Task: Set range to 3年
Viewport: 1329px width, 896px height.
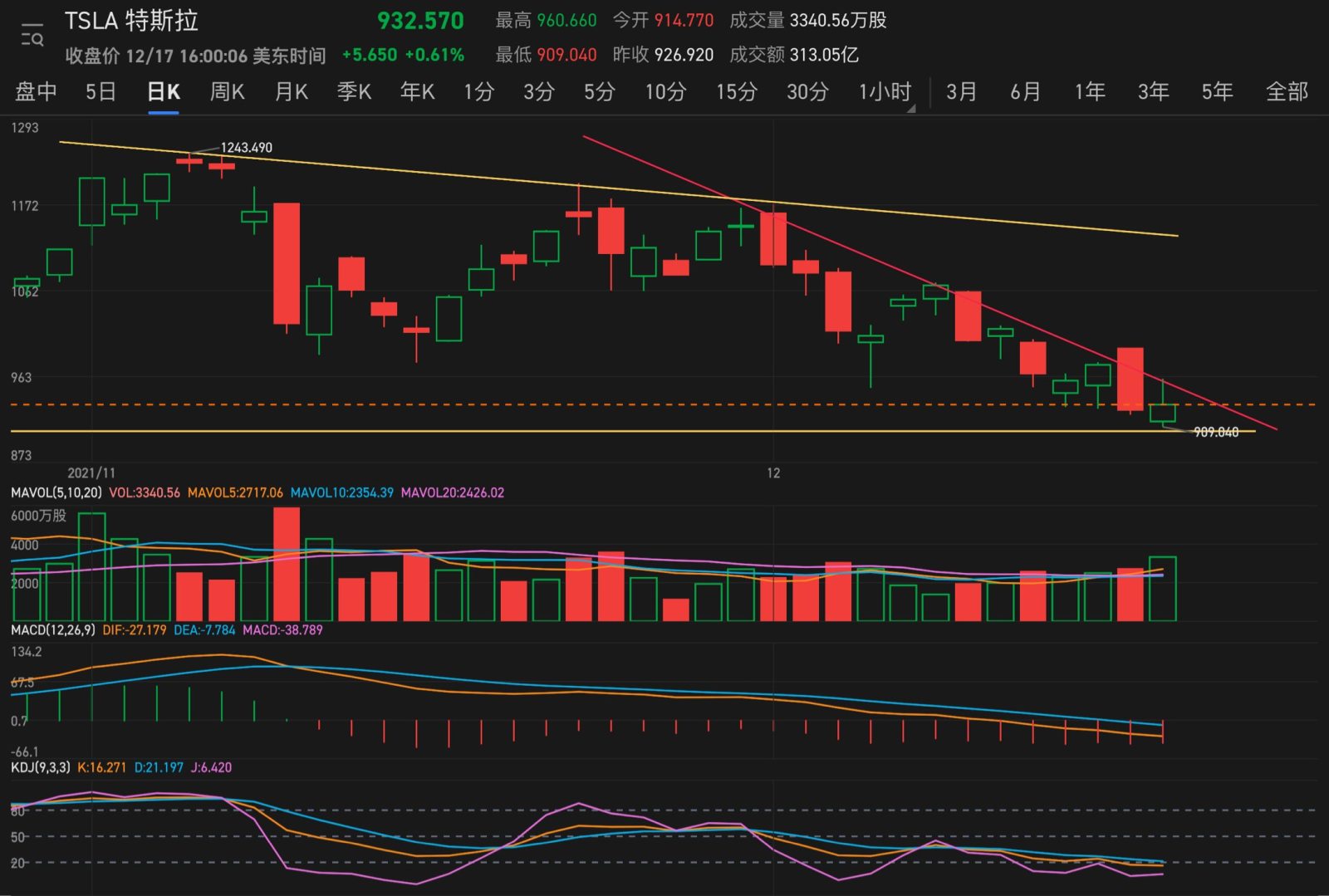Action: pyautogui.click(x=1153, y=91)
